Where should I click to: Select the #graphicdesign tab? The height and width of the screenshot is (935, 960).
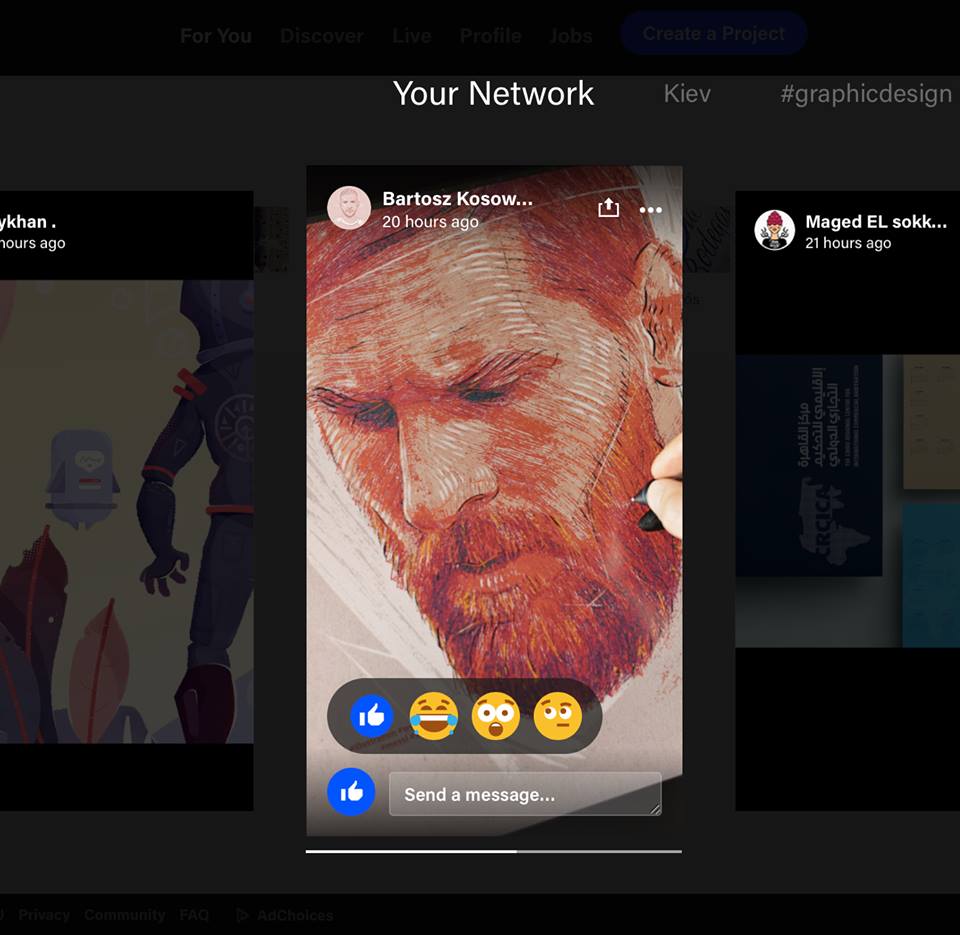pyautogui.click(x=865, y=94)
